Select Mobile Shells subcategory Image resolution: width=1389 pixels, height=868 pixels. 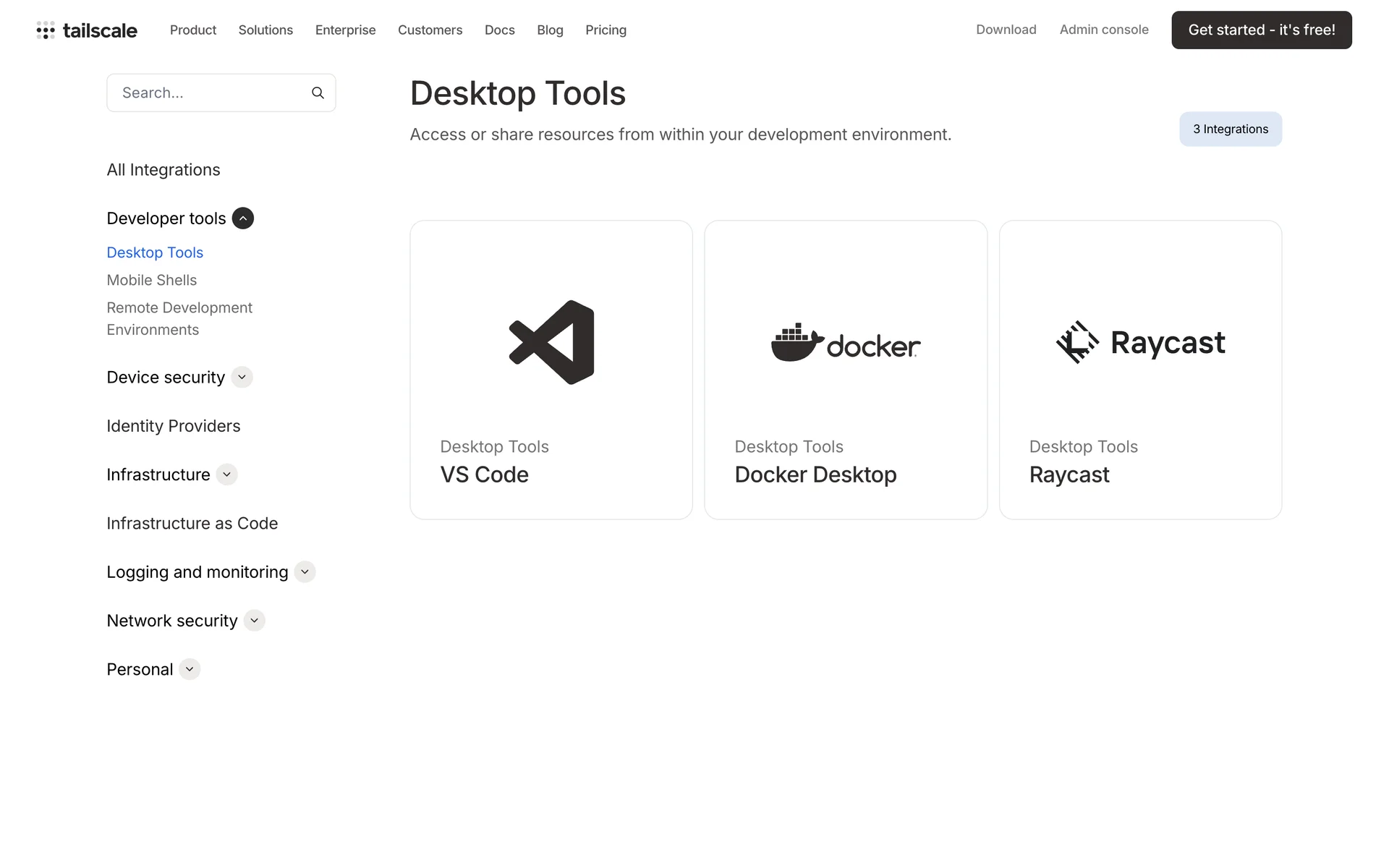[x=151, y=280]
